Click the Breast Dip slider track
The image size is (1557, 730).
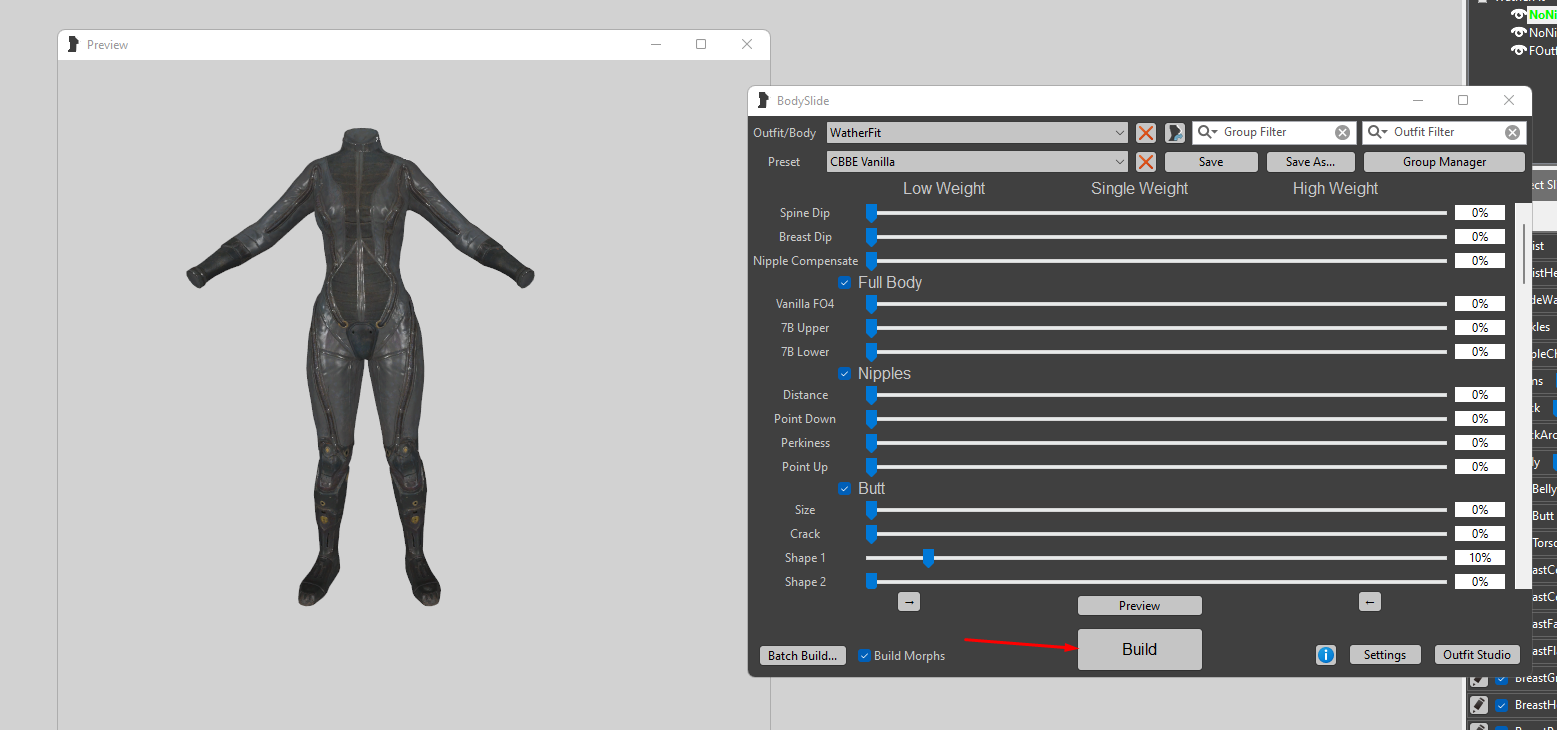[x=1156, y=237]
